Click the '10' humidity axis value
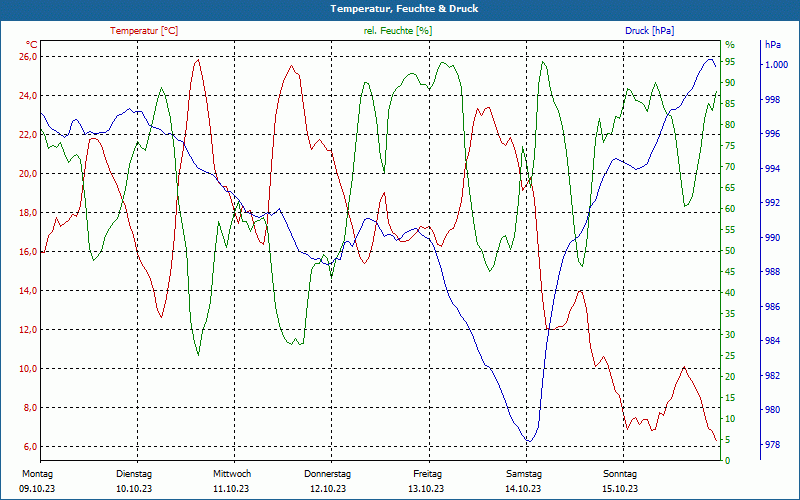The height and width of the screenshot is (500, 800). [730, 419]
